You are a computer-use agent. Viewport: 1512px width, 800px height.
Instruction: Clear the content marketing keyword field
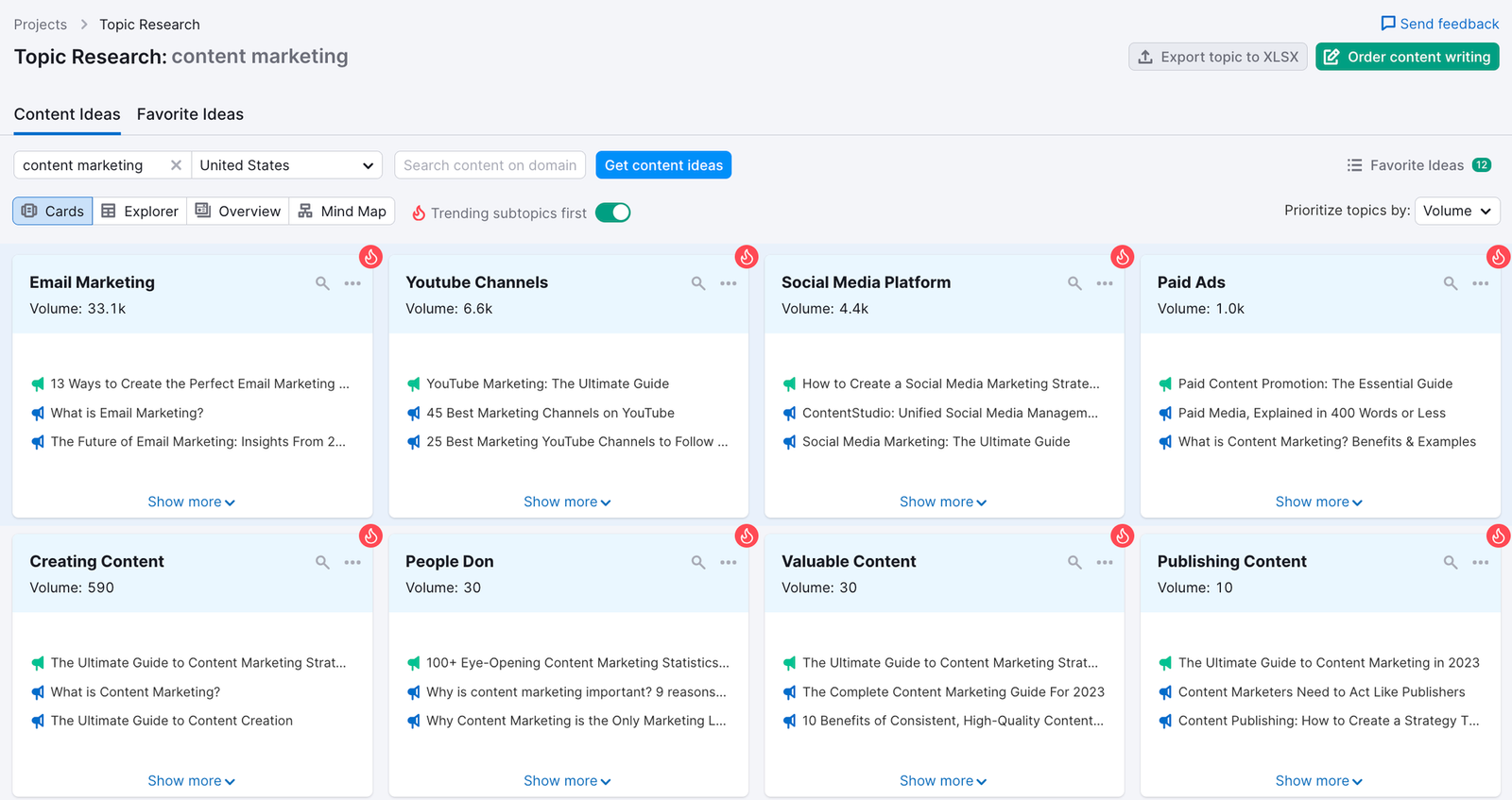click(x=176, y=165)
